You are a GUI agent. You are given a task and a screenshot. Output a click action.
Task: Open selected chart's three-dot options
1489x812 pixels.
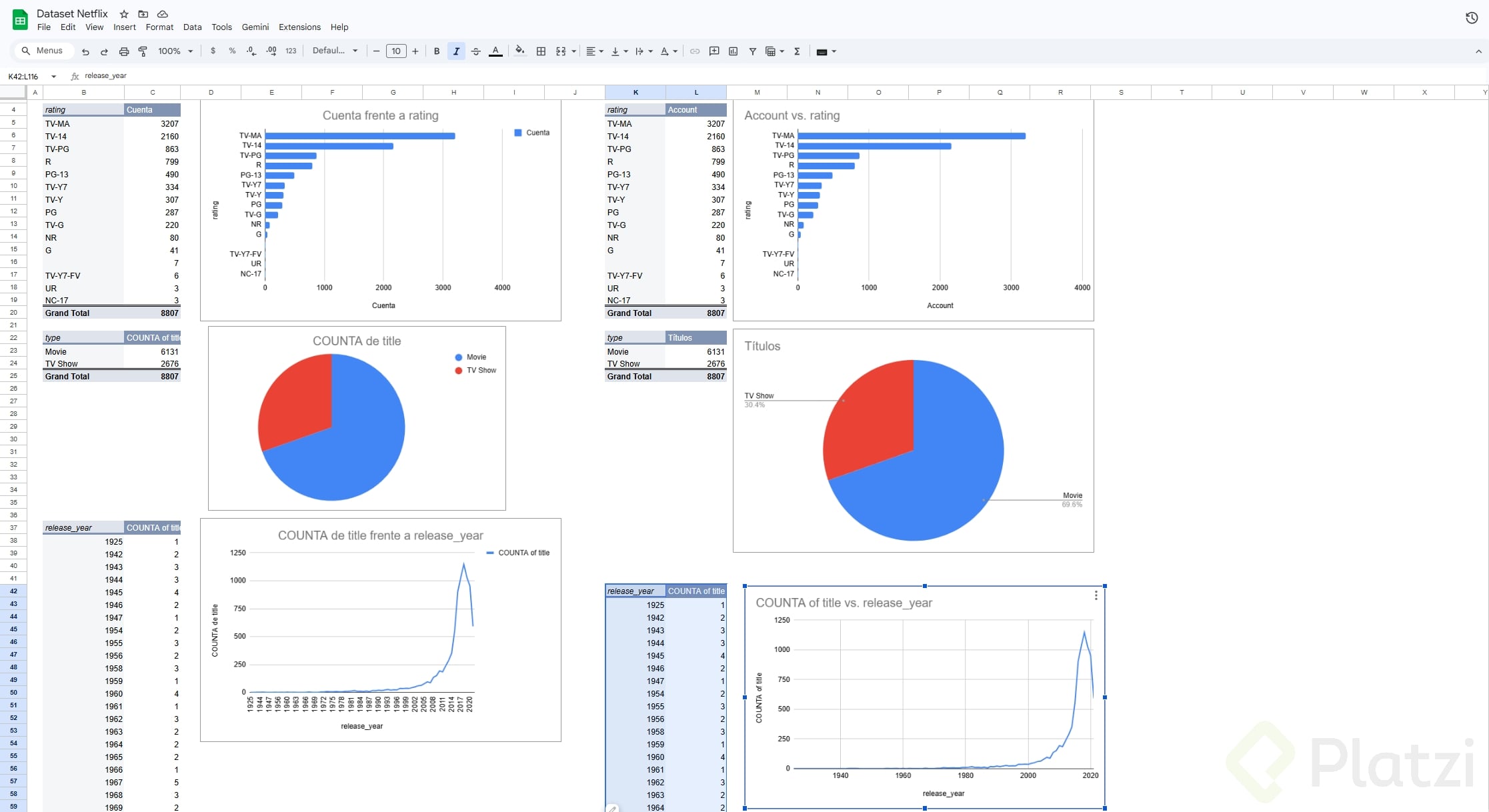click(x=1096, y=595)
